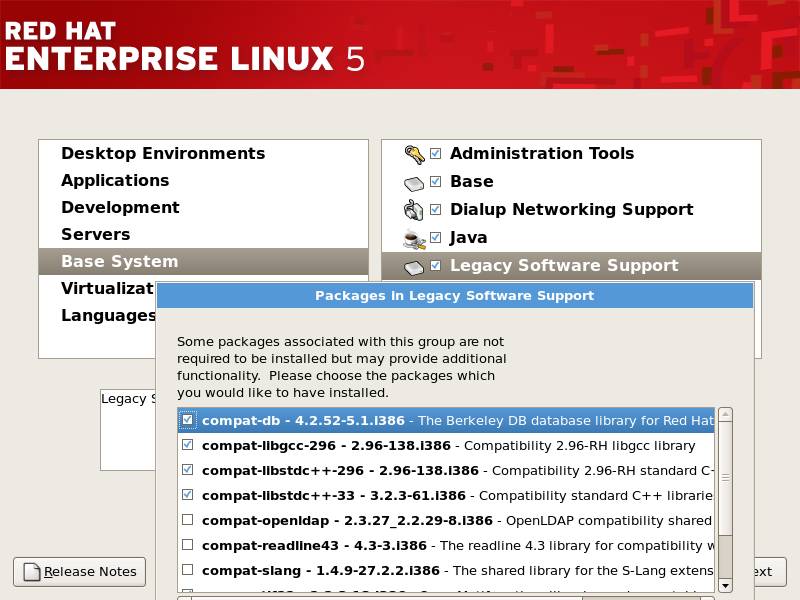800x600 pixels.
Task: Uncheck the Base group checkbox
Action: point(435,181)
